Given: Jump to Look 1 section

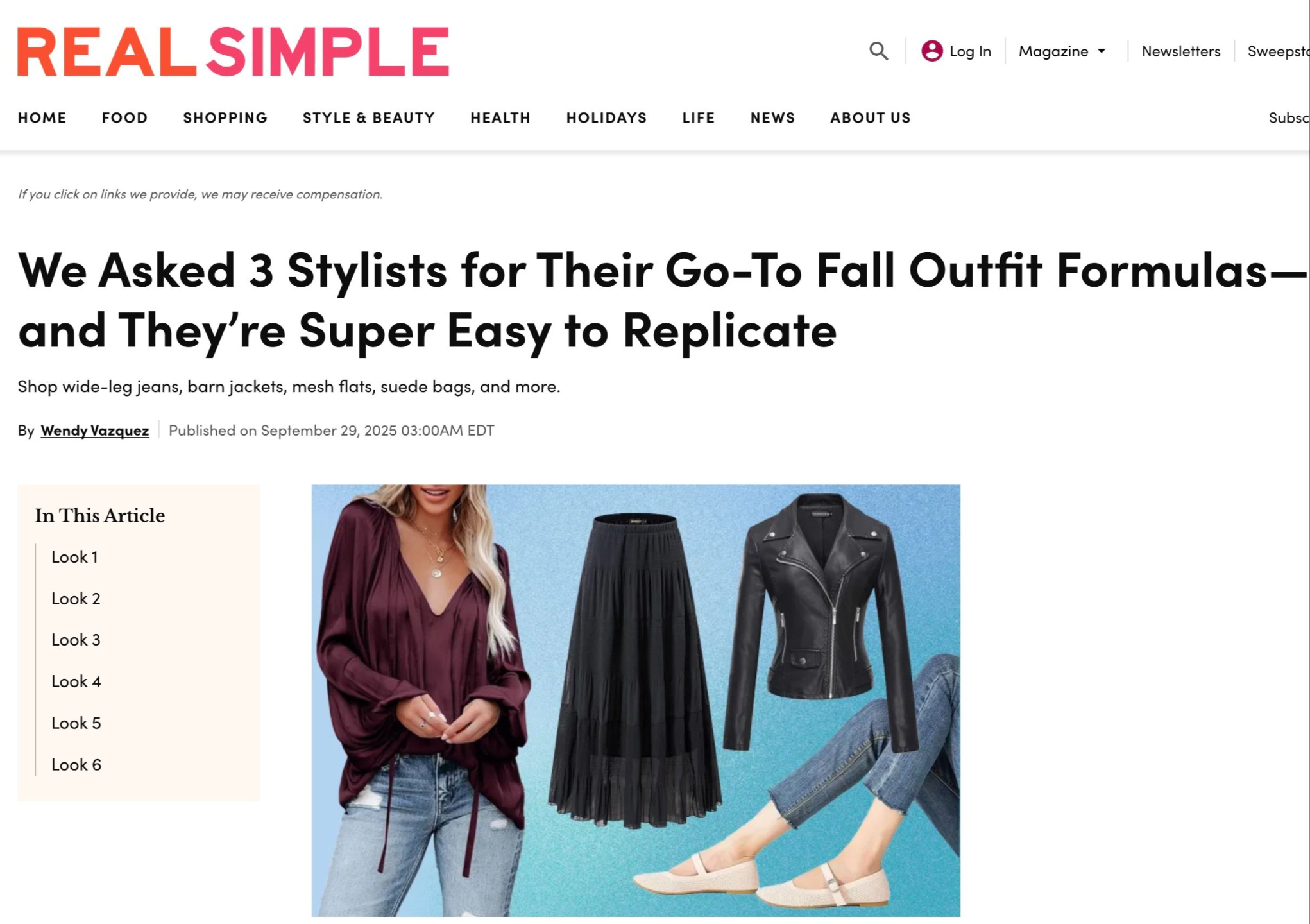Looking at the screenshot, I should pos(74,557).
